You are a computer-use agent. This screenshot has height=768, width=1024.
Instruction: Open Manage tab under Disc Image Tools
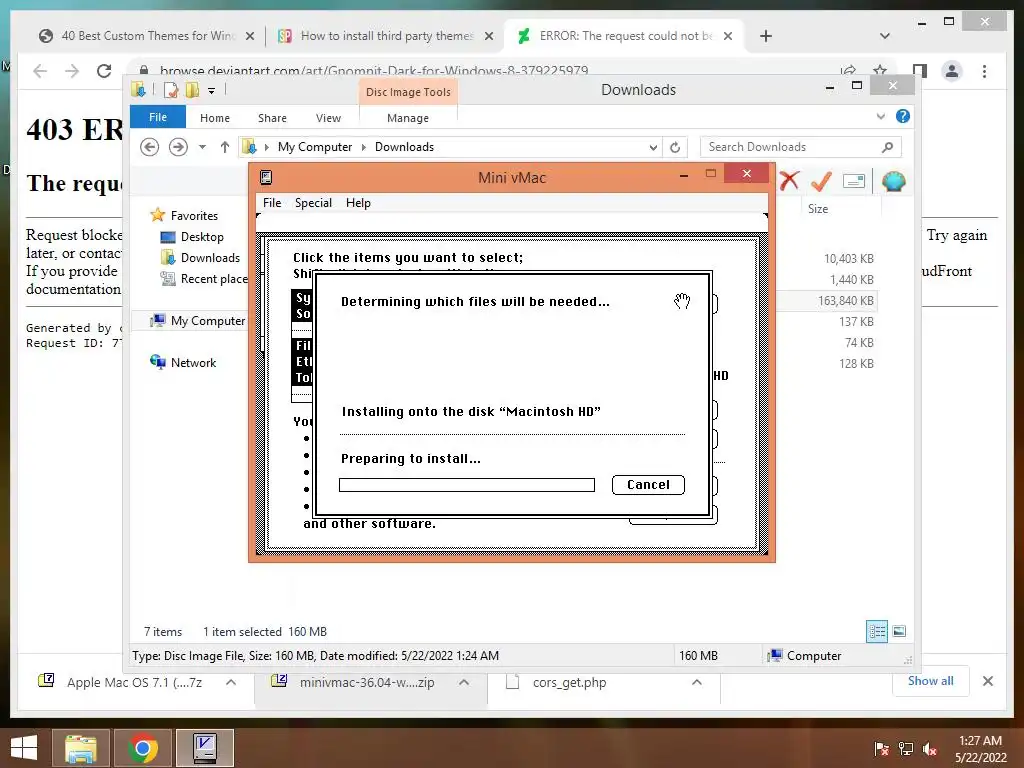[408, 118]
